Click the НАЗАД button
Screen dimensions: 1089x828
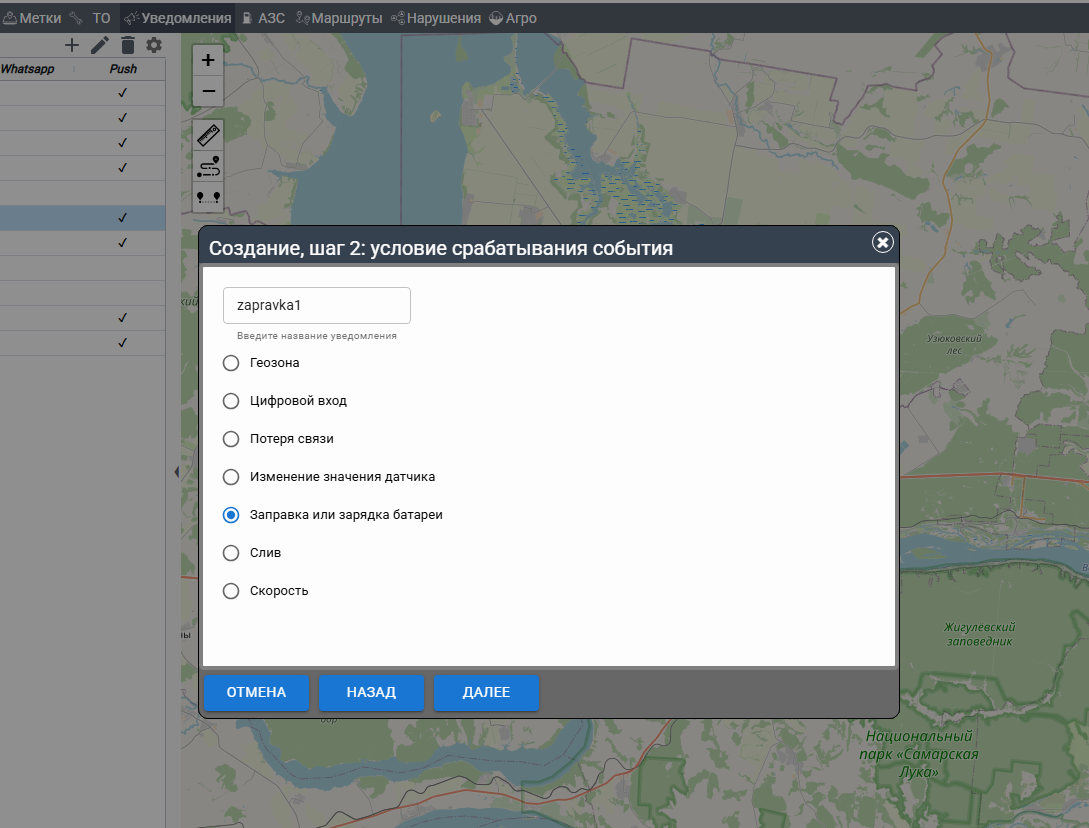point(371,692)
